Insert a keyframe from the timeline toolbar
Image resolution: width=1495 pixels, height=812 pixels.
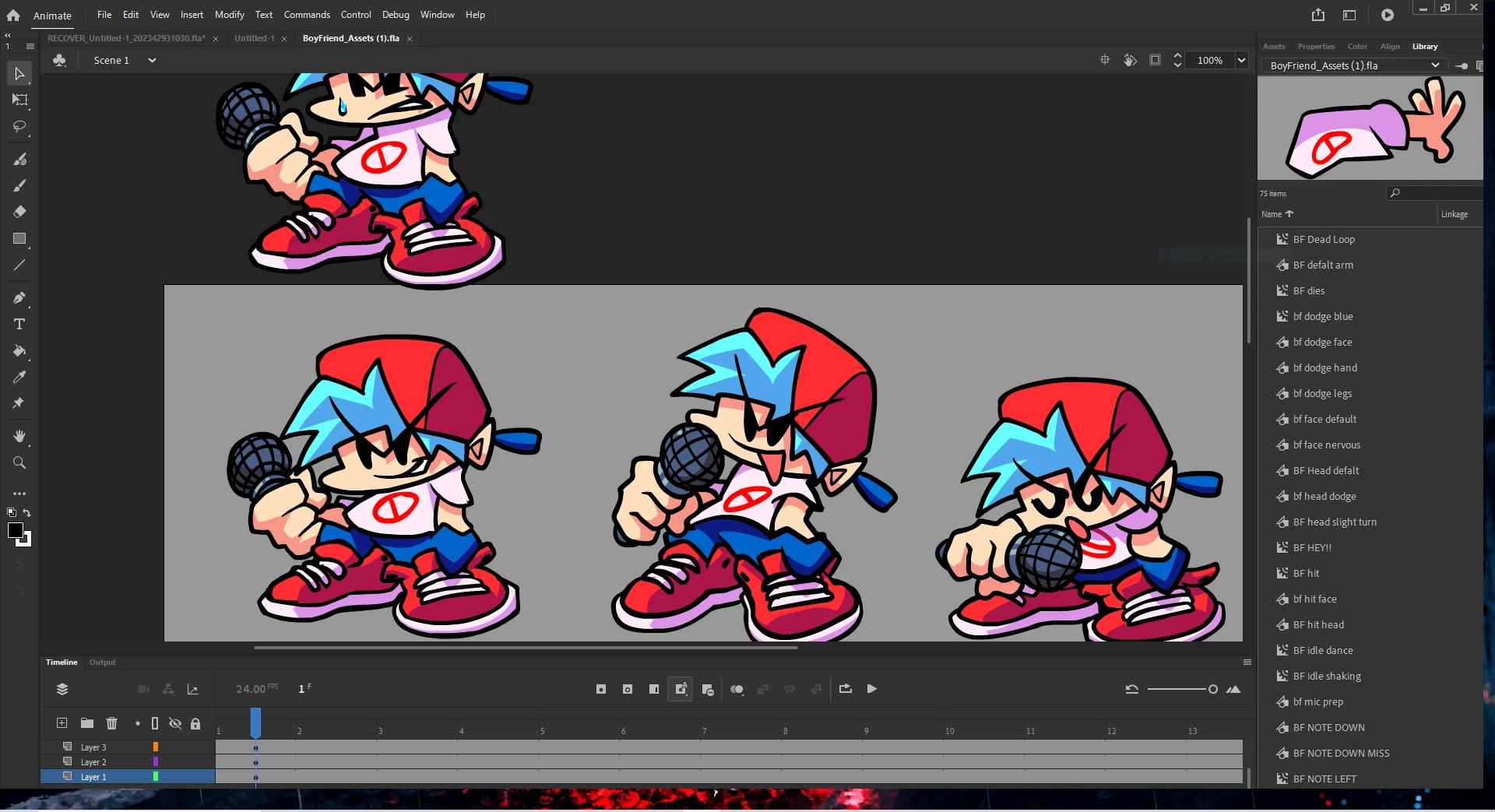click(601, 689)
